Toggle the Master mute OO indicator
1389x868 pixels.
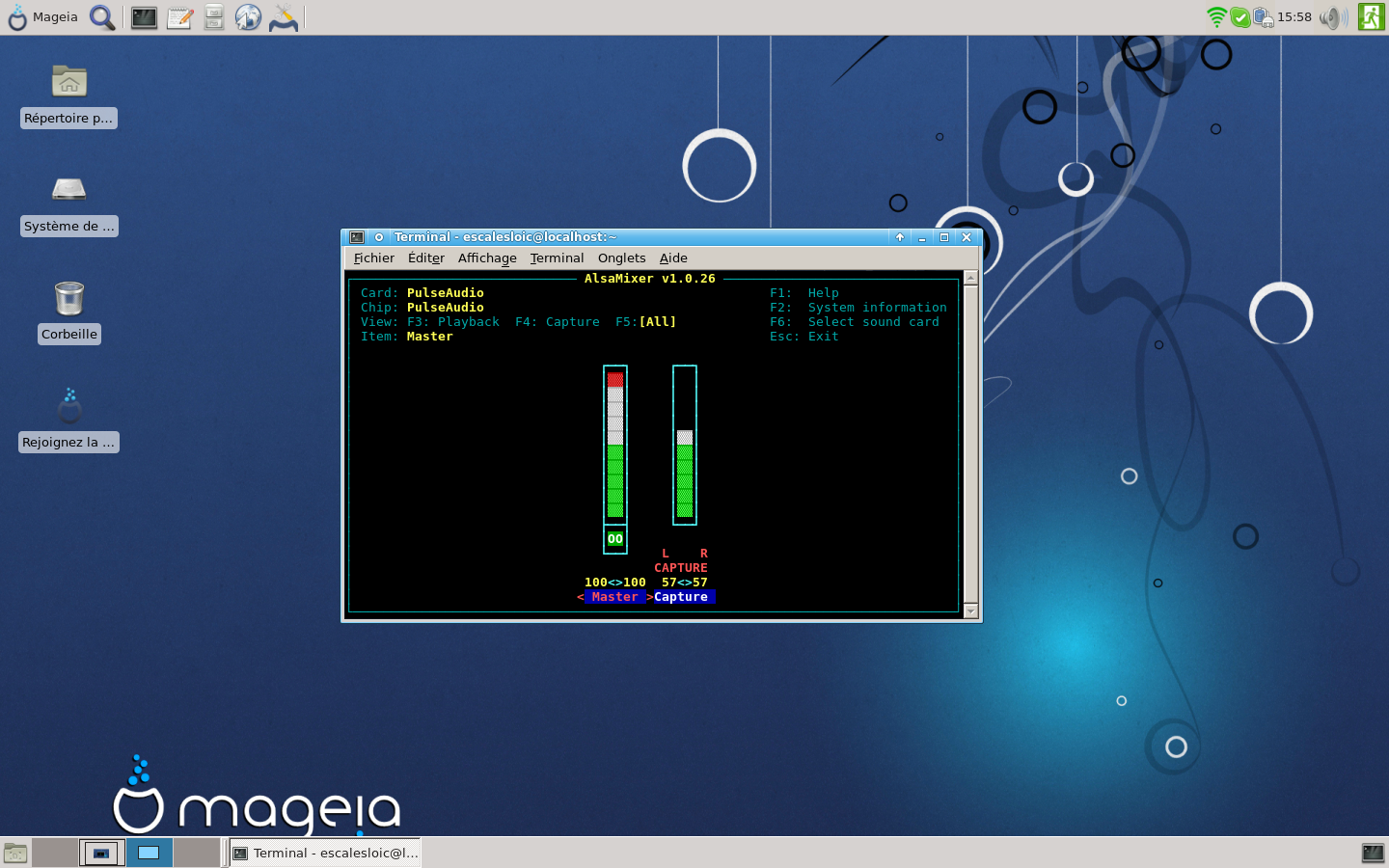[615, 539]
